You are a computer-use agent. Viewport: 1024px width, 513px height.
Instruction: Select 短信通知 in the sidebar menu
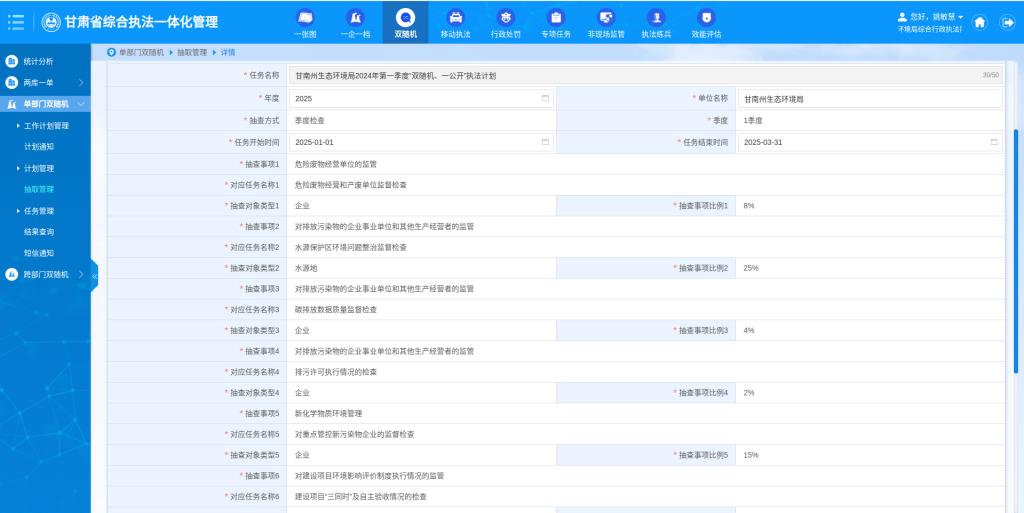coord(39,253)
